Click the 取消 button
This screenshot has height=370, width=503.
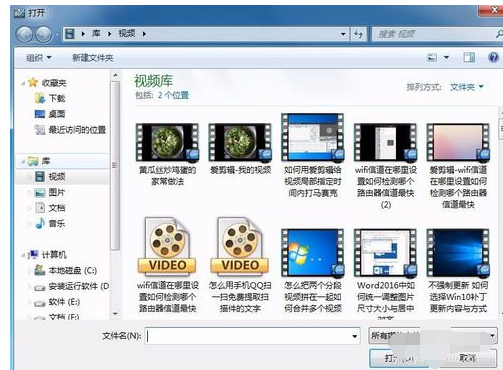click(467, 358)
